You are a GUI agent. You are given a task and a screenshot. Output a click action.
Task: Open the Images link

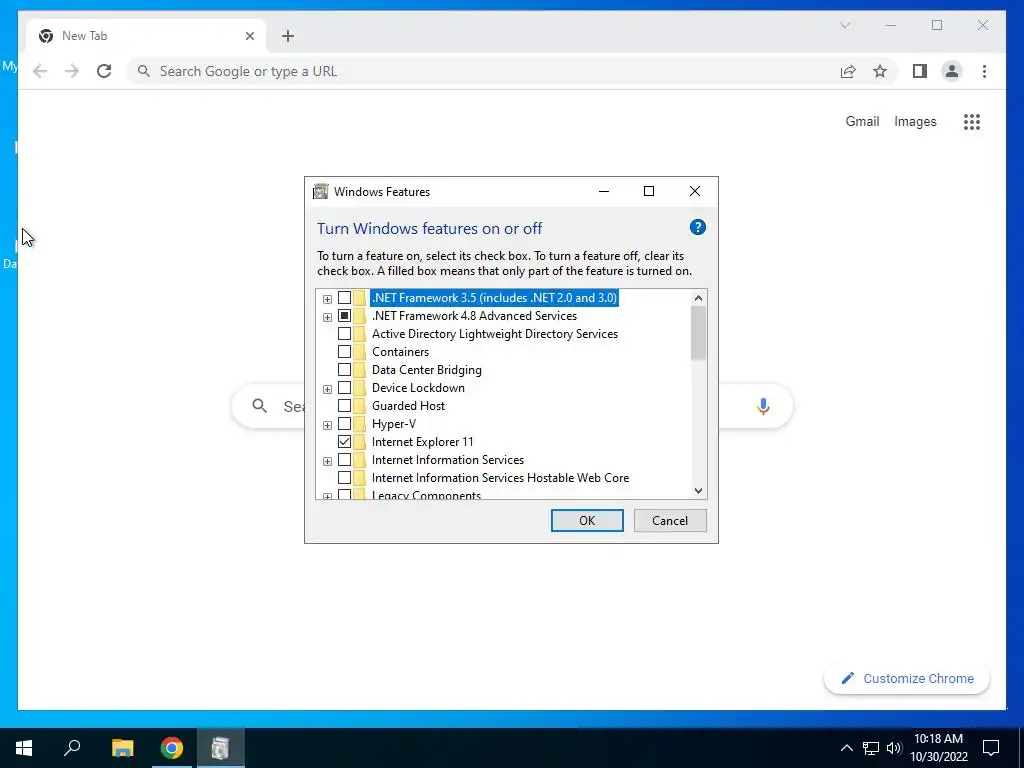[915, 121]
